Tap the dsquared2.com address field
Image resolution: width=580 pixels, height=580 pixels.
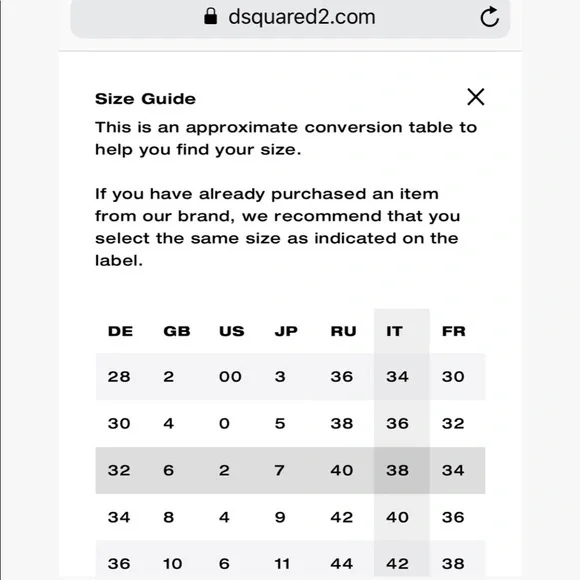pyautogui.click(x=290, y=17)
